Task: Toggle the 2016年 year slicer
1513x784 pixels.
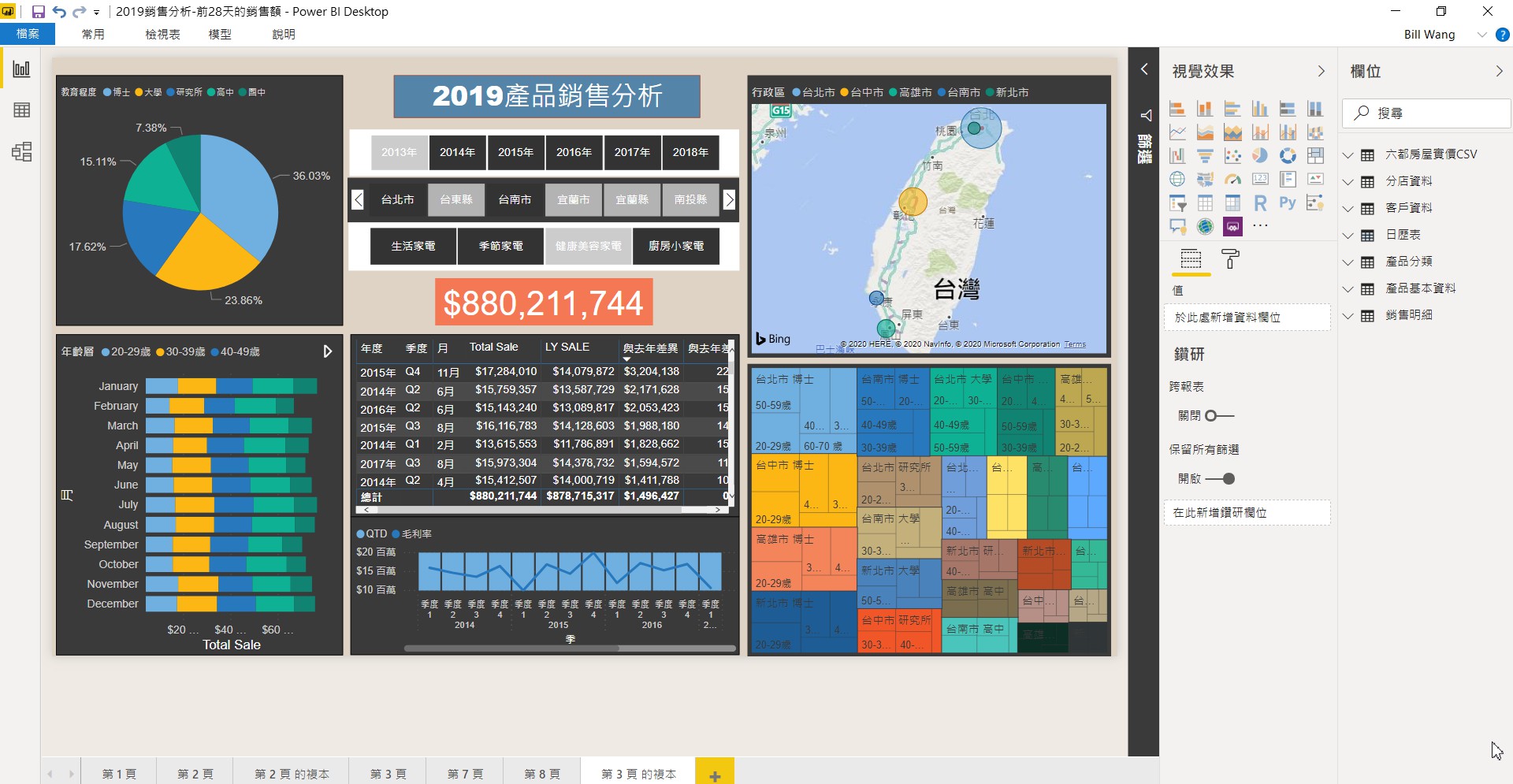Action: point(574,152)
